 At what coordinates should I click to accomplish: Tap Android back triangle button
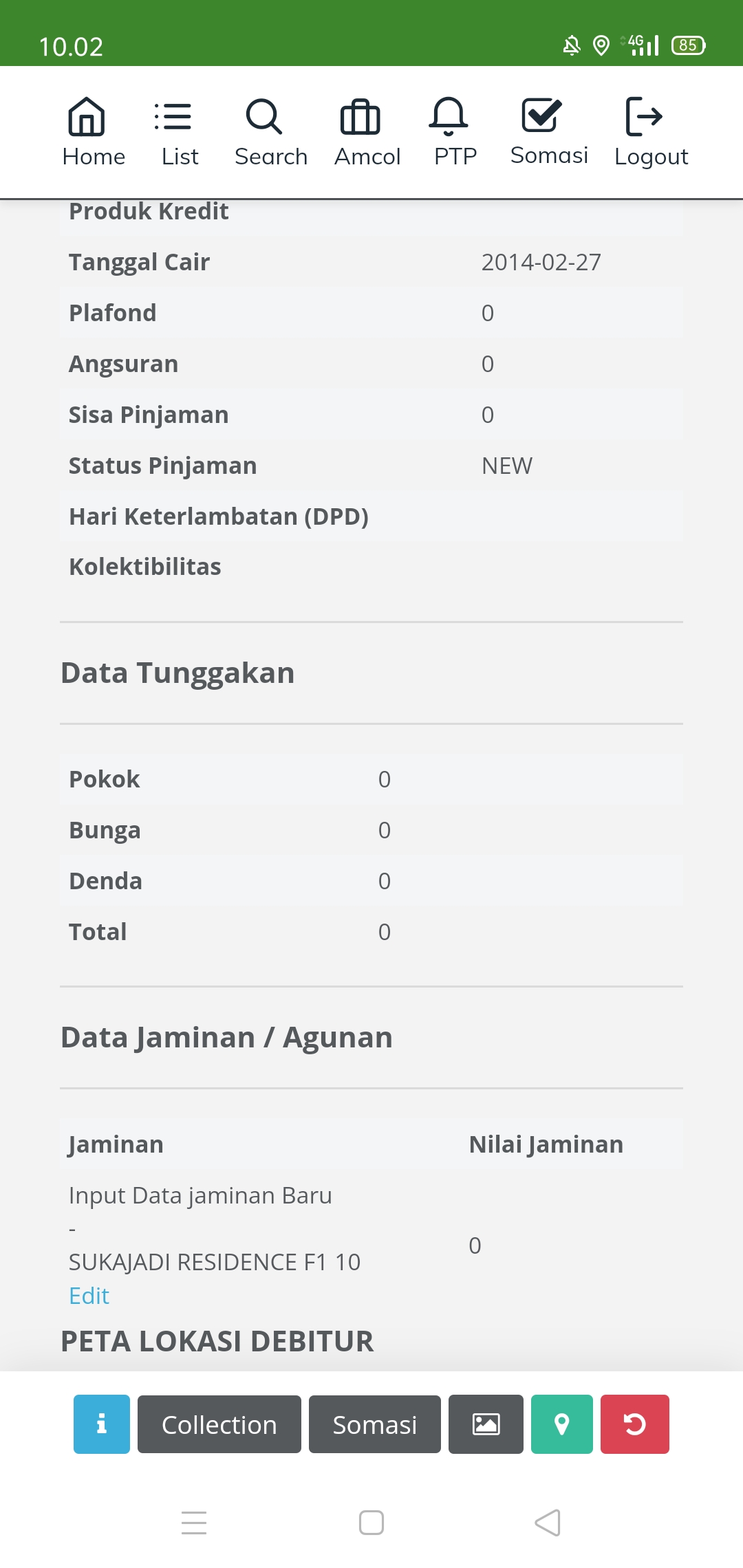548,1523
